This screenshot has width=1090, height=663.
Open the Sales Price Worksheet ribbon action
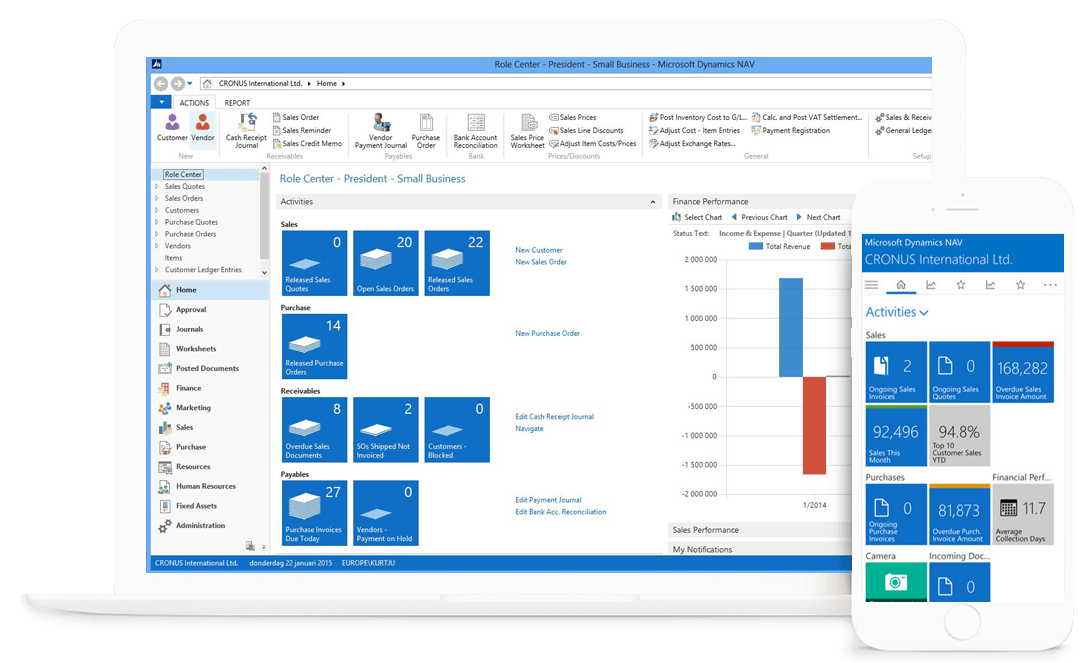(x=528, y=131)
